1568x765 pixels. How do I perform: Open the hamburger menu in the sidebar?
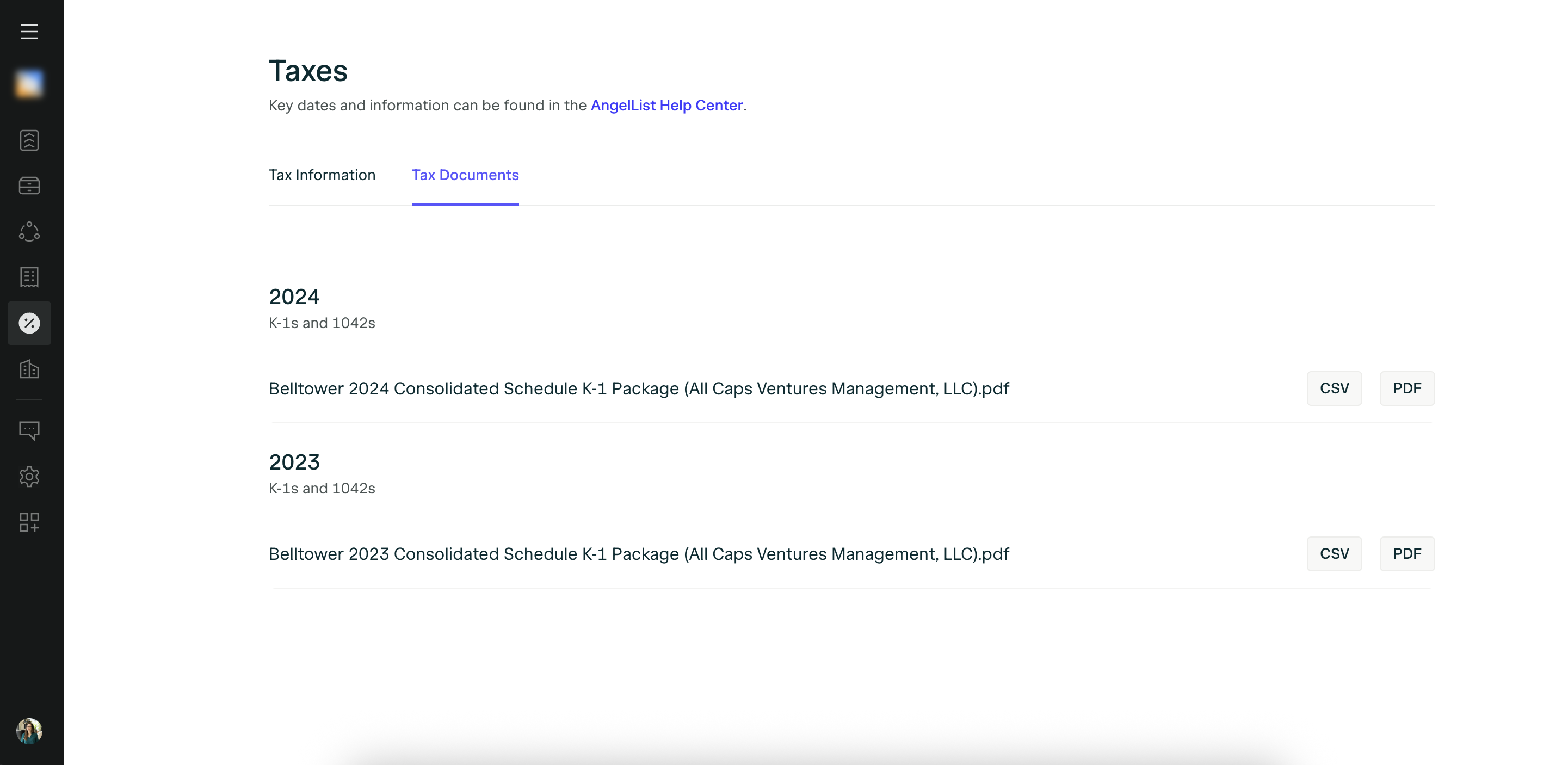click(29, 31)
